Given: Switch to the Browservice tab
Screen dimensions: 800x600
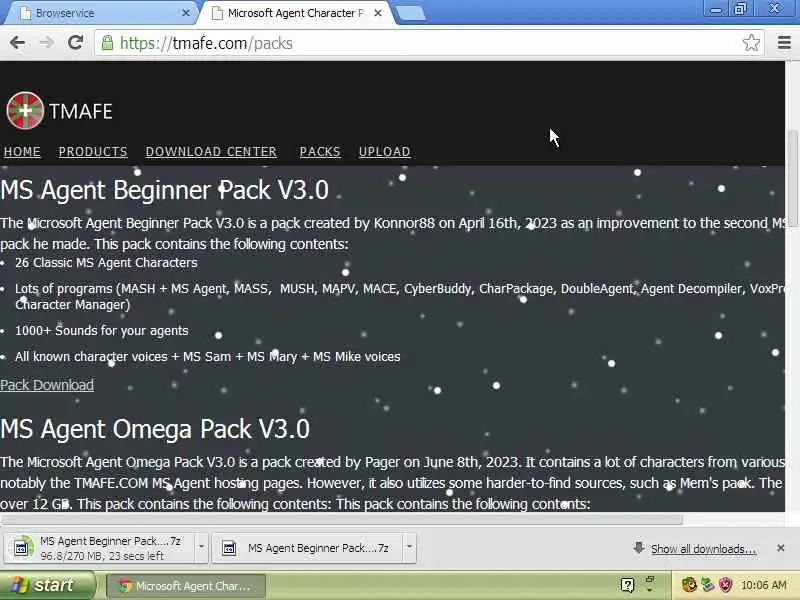Looking at the screenshot, I should coord(99,13).
